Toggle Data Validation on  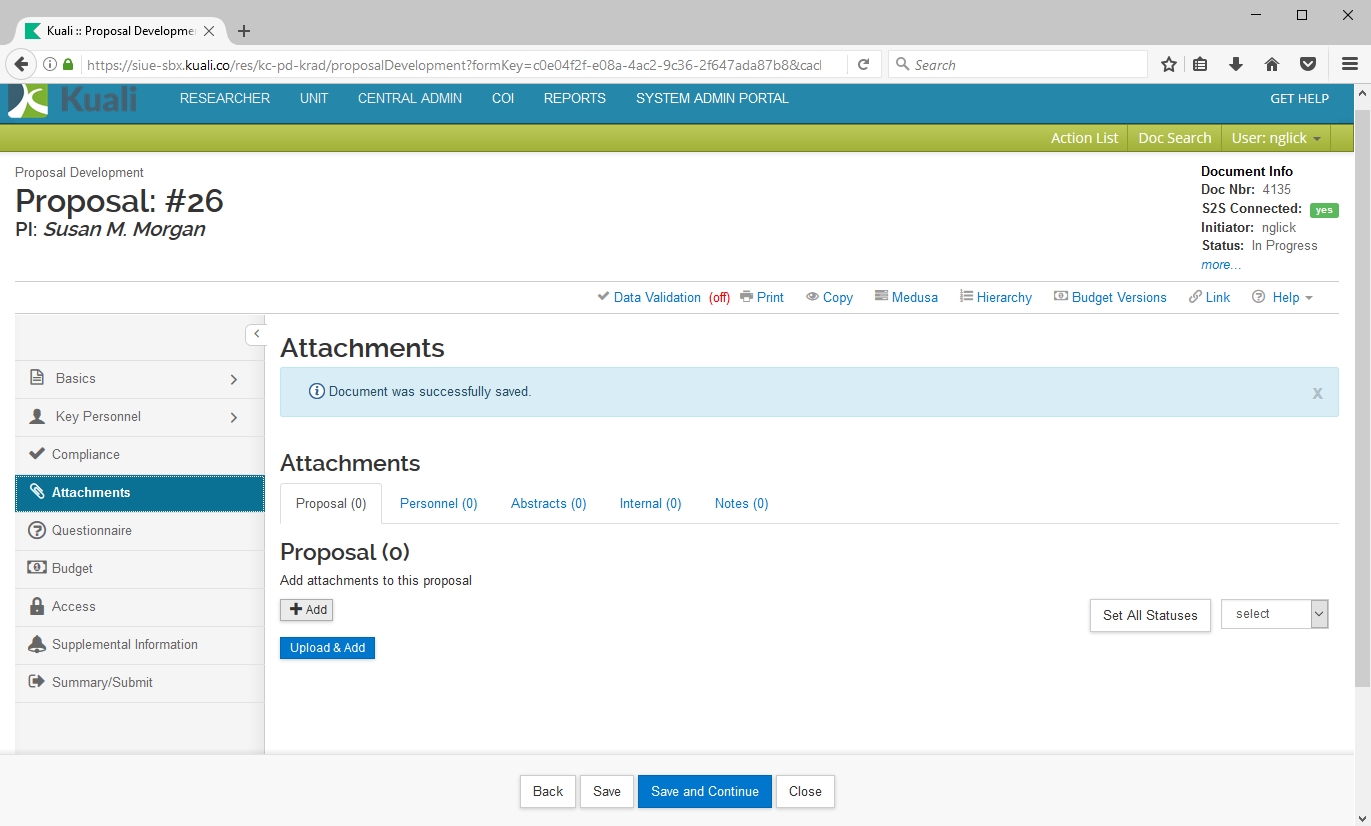click(x=656, y=297)
